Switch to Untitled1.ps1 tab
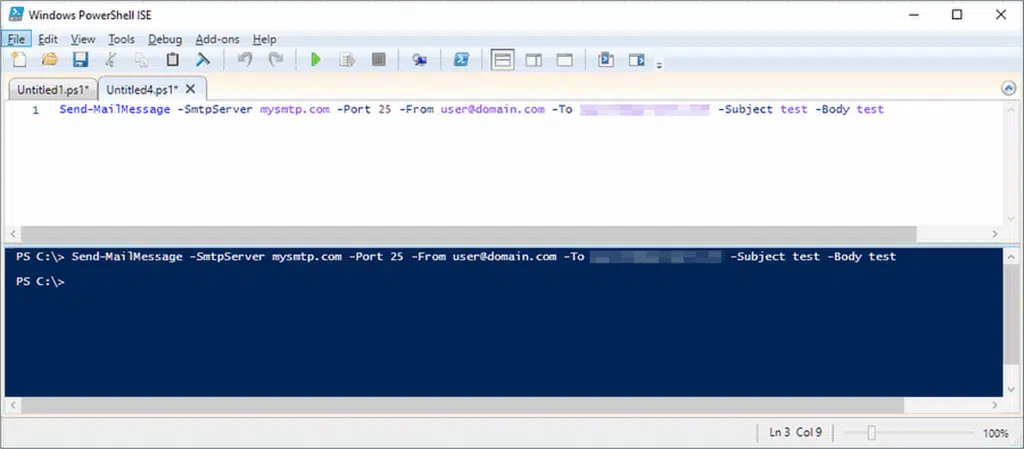Screen dimensions: 1024x449 [x=53, y=89]
